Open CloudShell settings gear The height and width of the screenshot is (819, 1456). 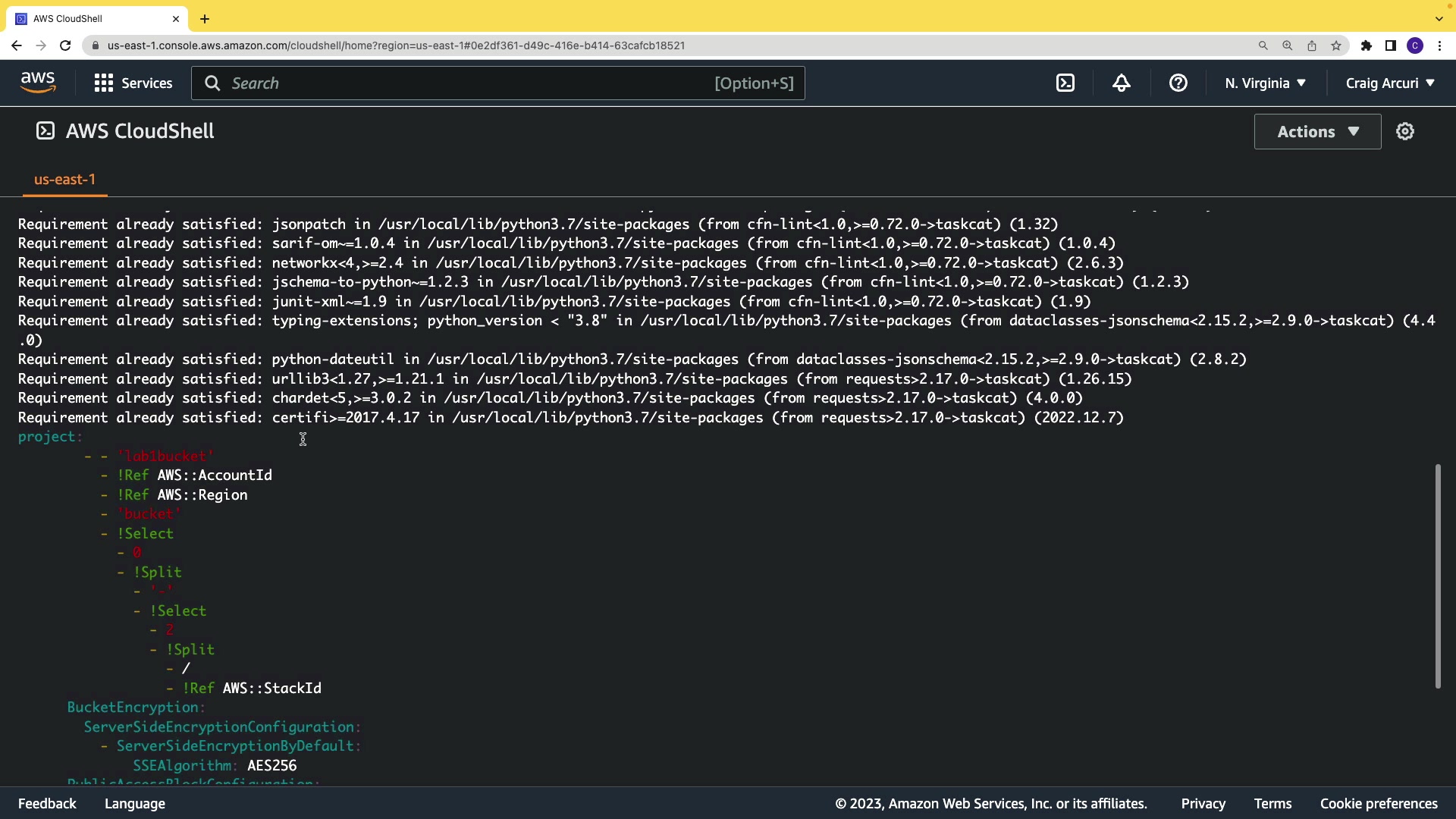pyautogui.click(x=1405, y=132)
